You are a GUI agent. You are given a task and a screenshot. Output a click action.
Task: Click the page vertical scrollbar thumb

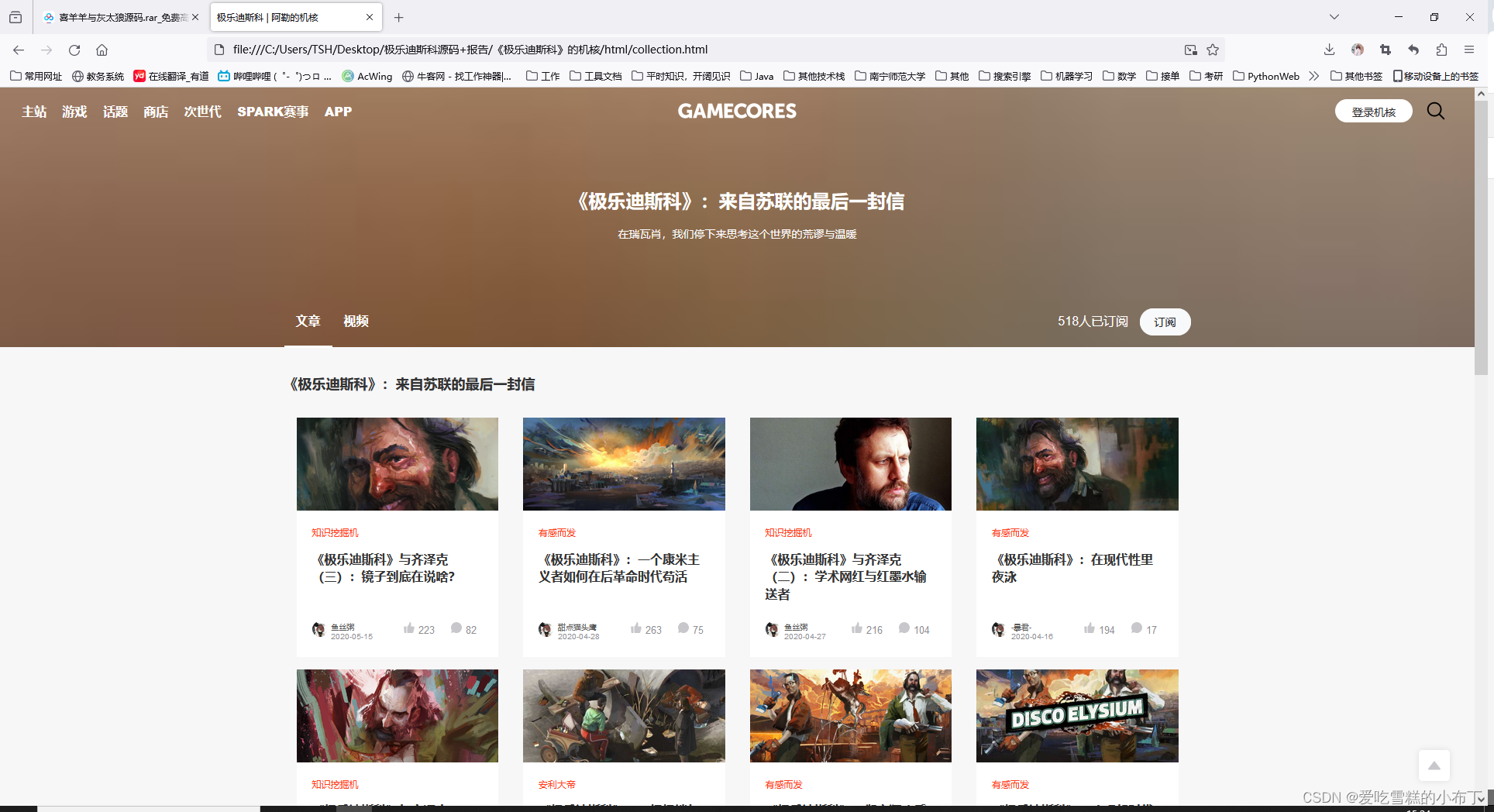[1481, 238]
